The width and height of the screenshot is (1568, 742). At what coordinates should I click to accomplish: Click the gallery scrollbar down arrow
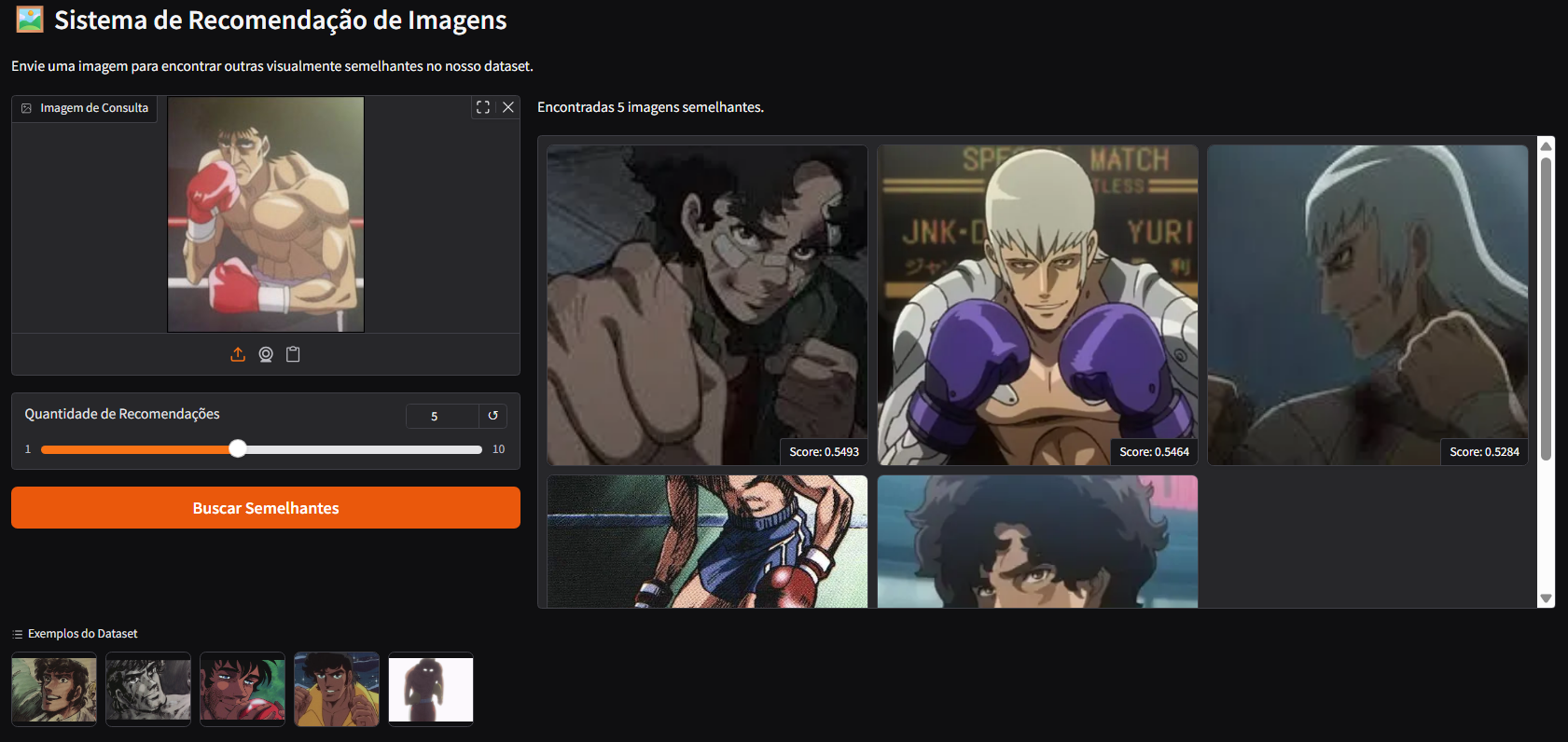[1546, 598]
